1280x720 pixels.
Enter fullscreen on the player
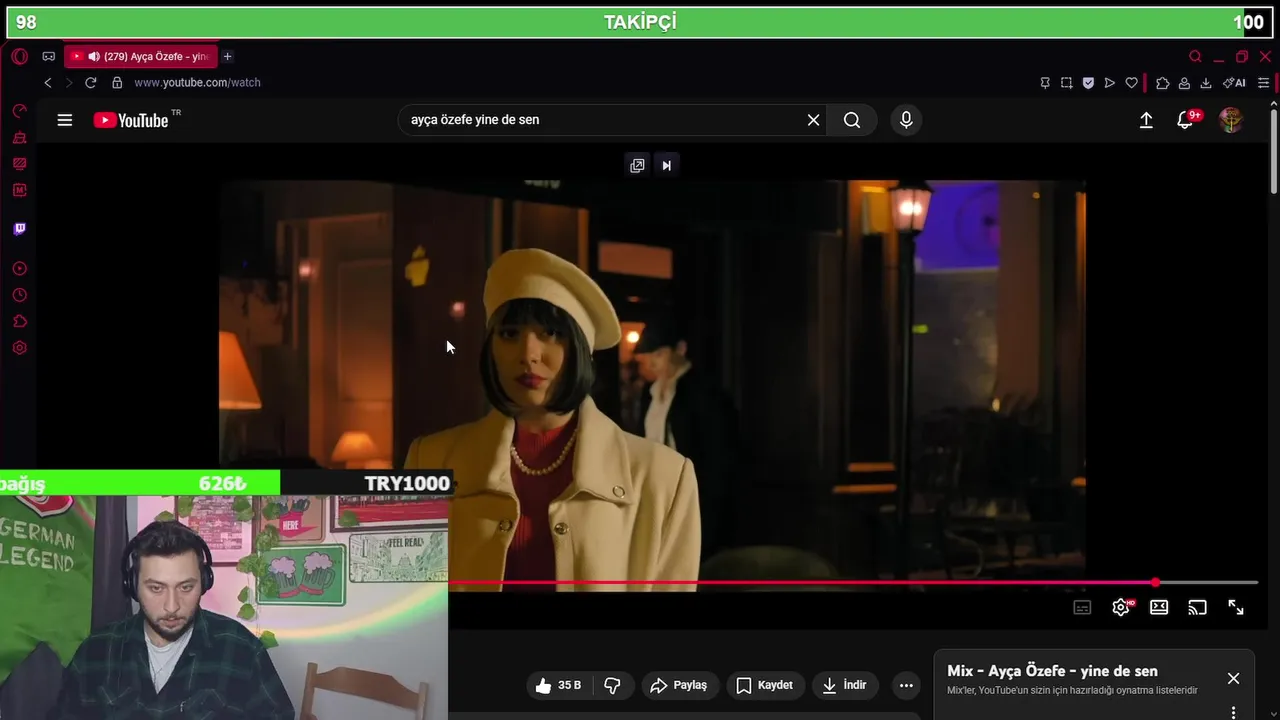pyautogui.click(x=1236, y=607)
